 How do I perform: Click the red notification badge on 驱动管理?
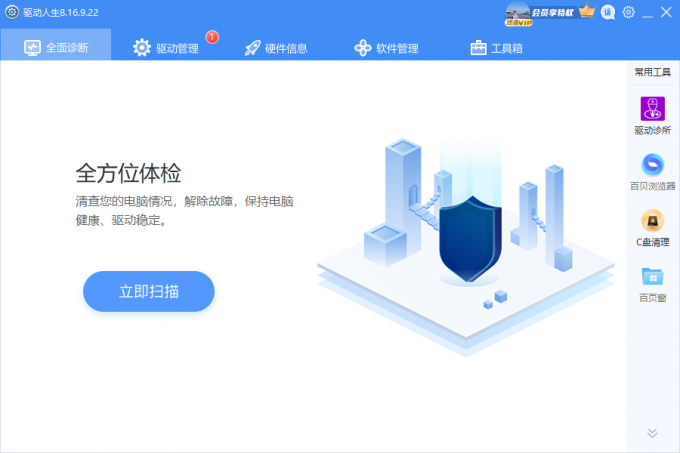212,37
